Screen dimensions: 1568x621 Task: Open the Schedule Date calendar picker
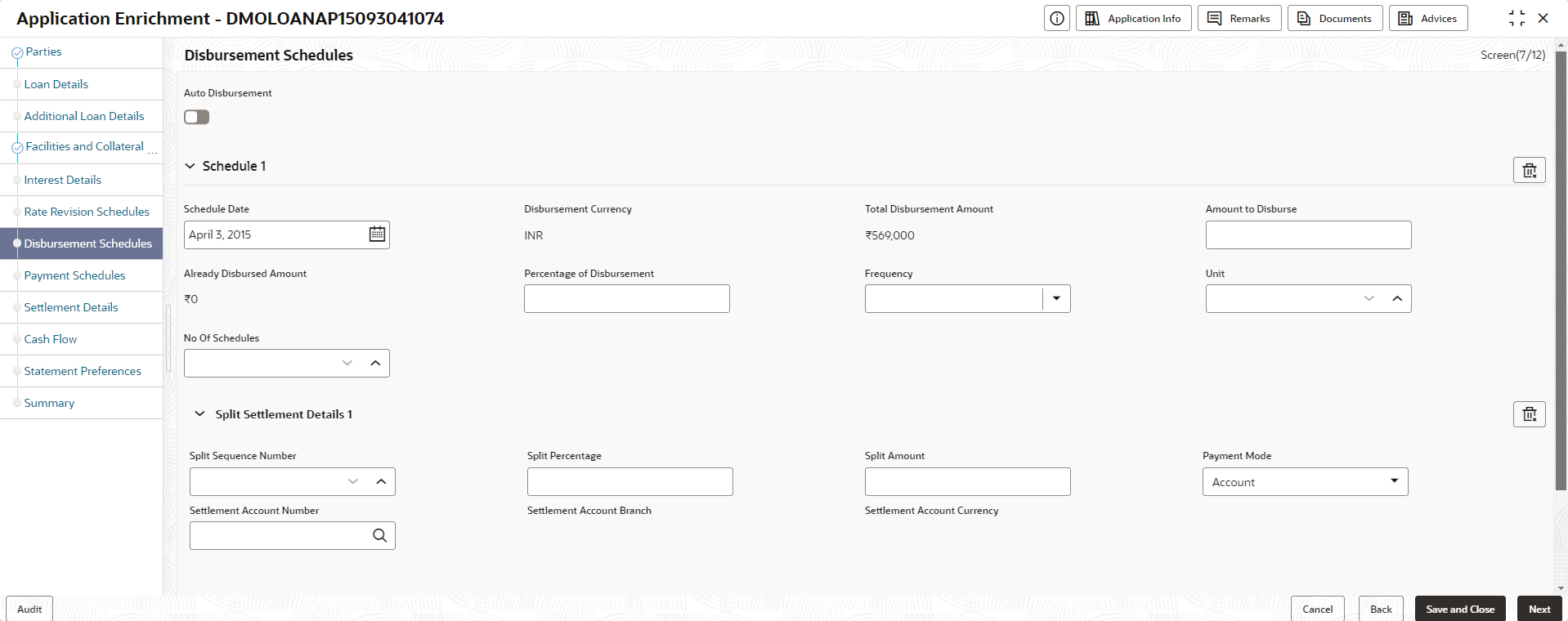point(377,235)
